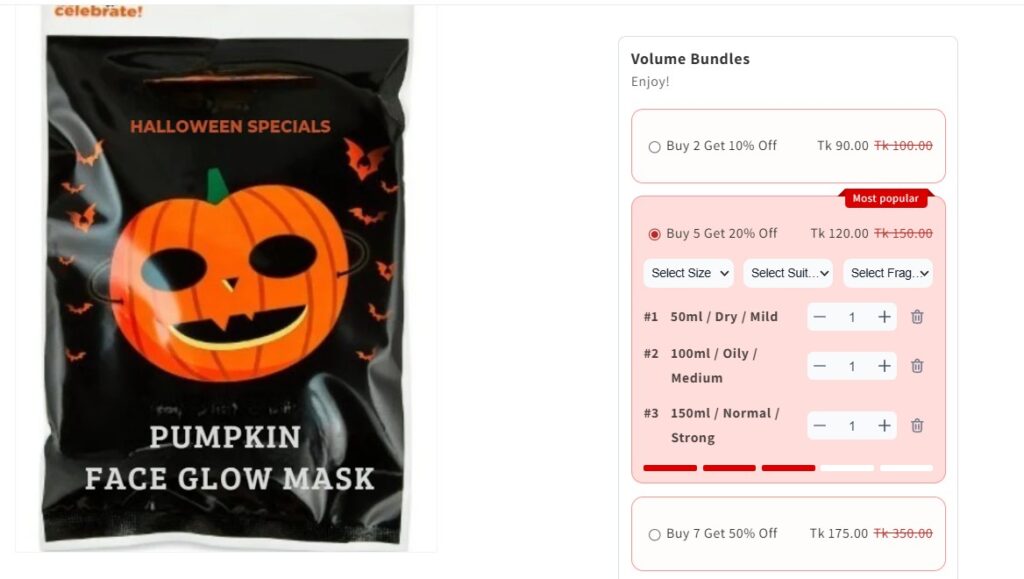1024x579 pixels.
Task: Open the Select Size dropdown
Action: 688,273
